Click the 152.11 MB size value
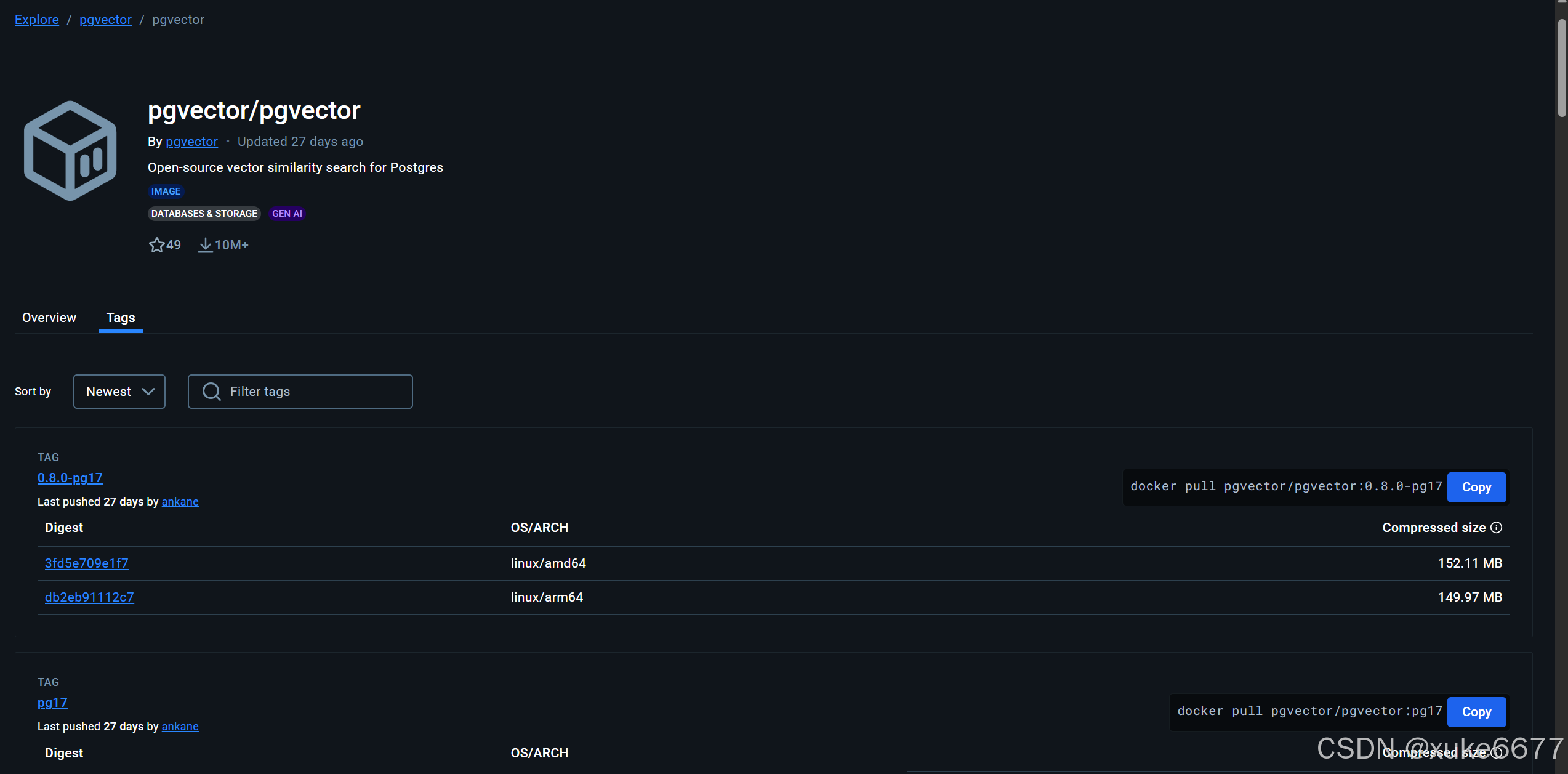1568x774 pixels. [x=1470, y=563]
